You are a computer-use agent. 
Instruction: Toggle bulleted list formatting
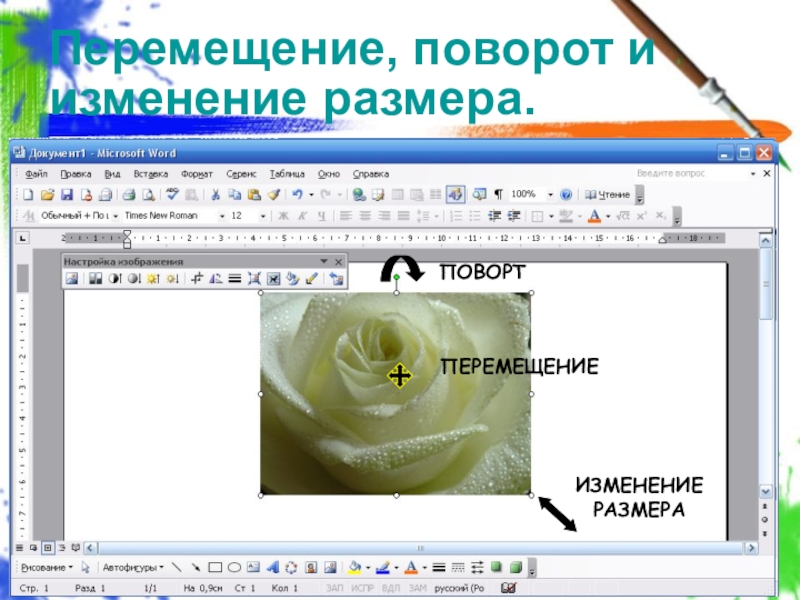[475, 216]
